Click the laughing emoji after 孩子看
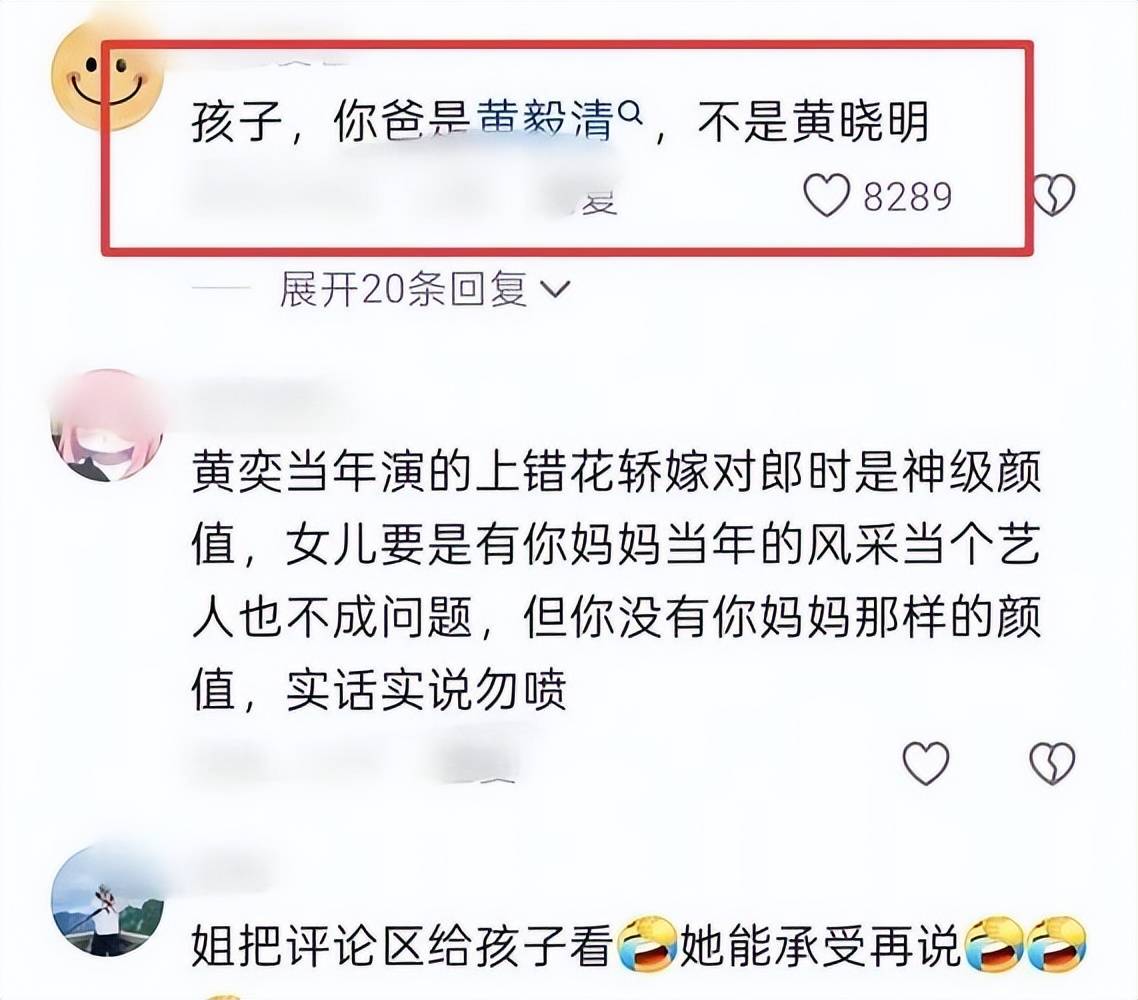The image size is (1138, 1000). pos(647,944)
